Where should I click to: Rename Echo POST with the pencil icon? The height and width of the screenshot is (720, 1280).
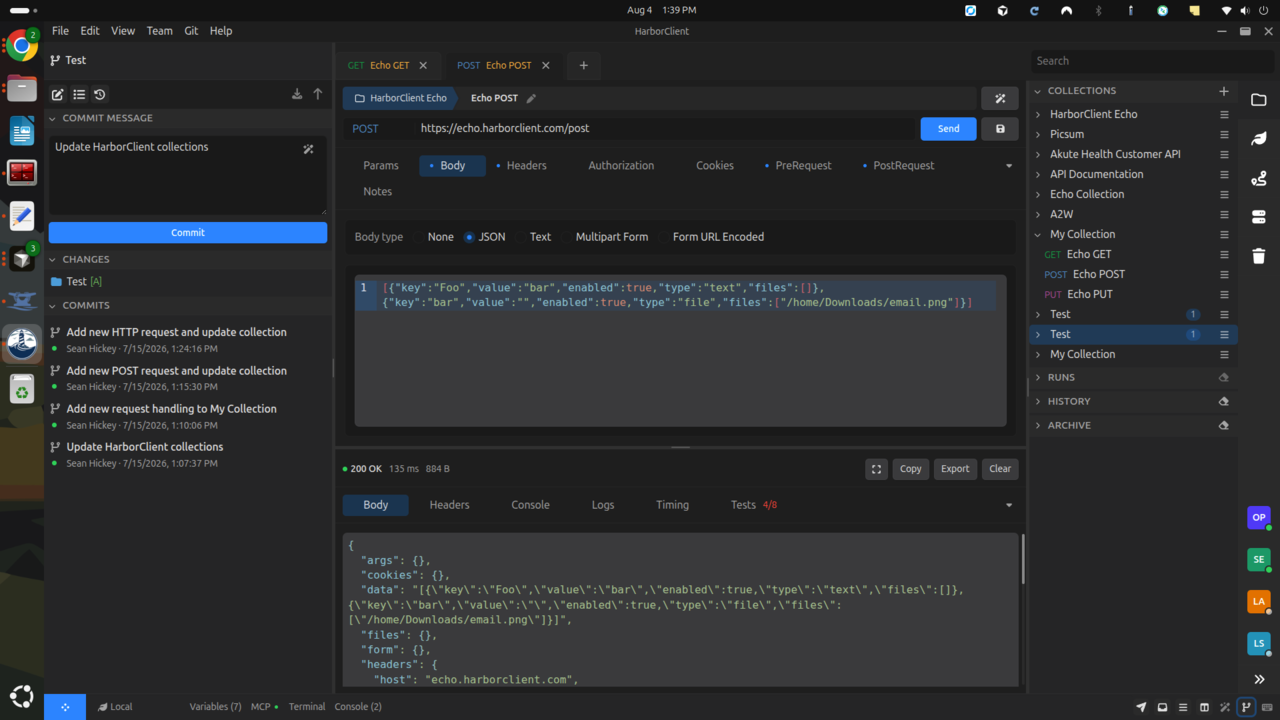531,98
